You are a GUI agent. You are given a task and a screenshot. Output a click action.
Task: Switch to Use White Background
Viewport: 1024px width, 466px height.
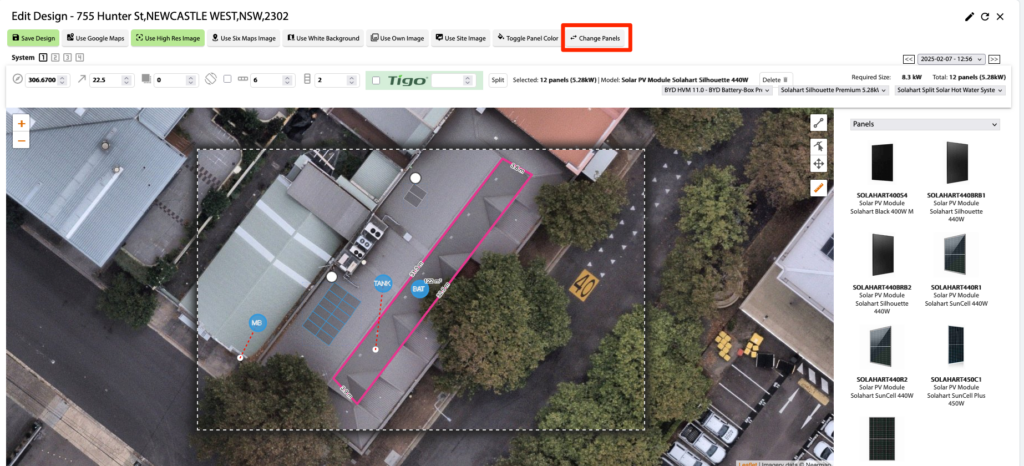point(324,39)
